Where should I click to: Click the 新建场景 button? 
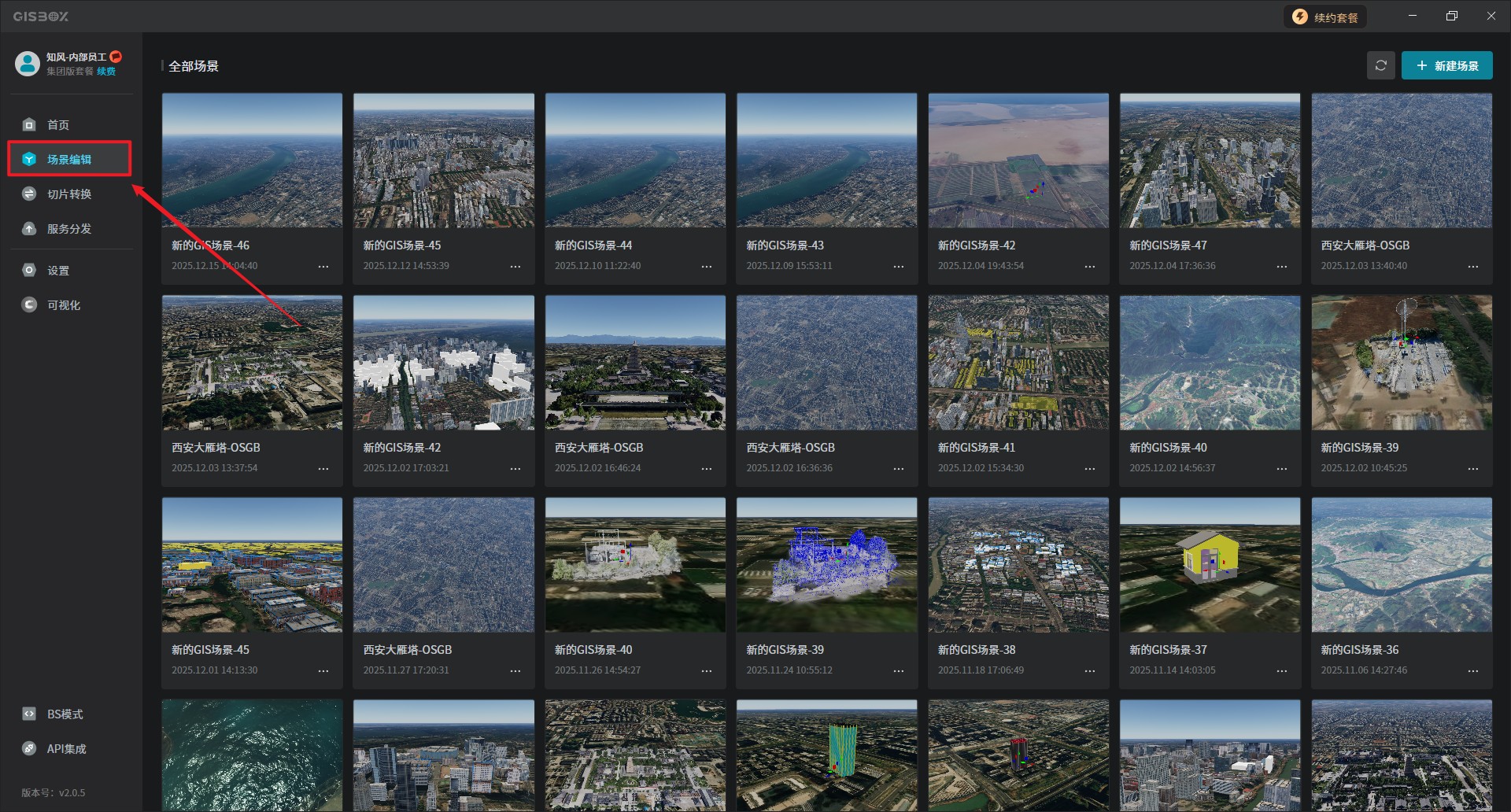1446,65
